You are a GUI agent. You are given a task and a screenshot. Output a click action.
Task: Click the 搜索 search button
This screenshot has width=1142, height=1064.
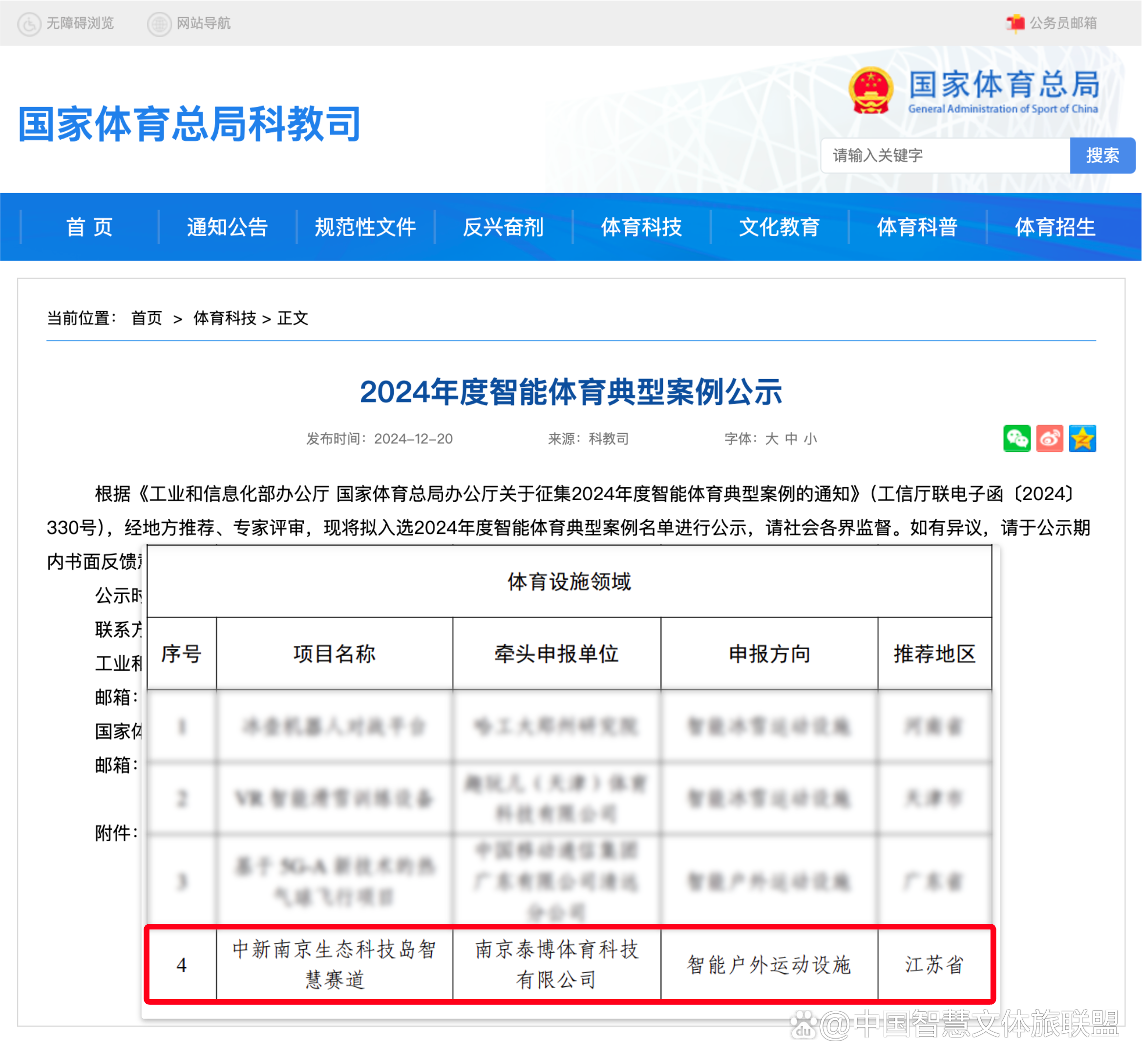tap(1103, 155)
